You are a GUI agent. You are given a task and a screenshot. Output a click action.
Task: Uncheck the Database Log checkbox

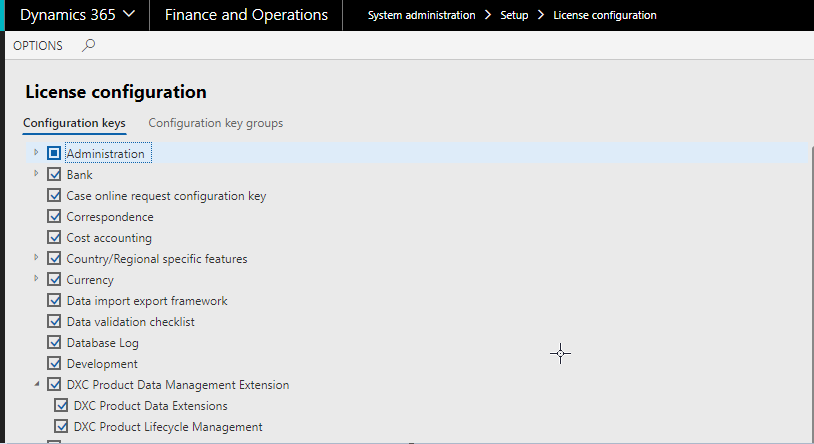[x=54, y=342]
